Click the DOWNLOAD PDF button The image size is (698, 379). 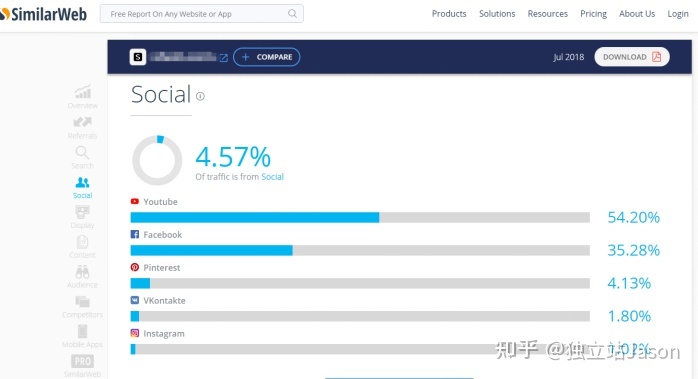632,57
